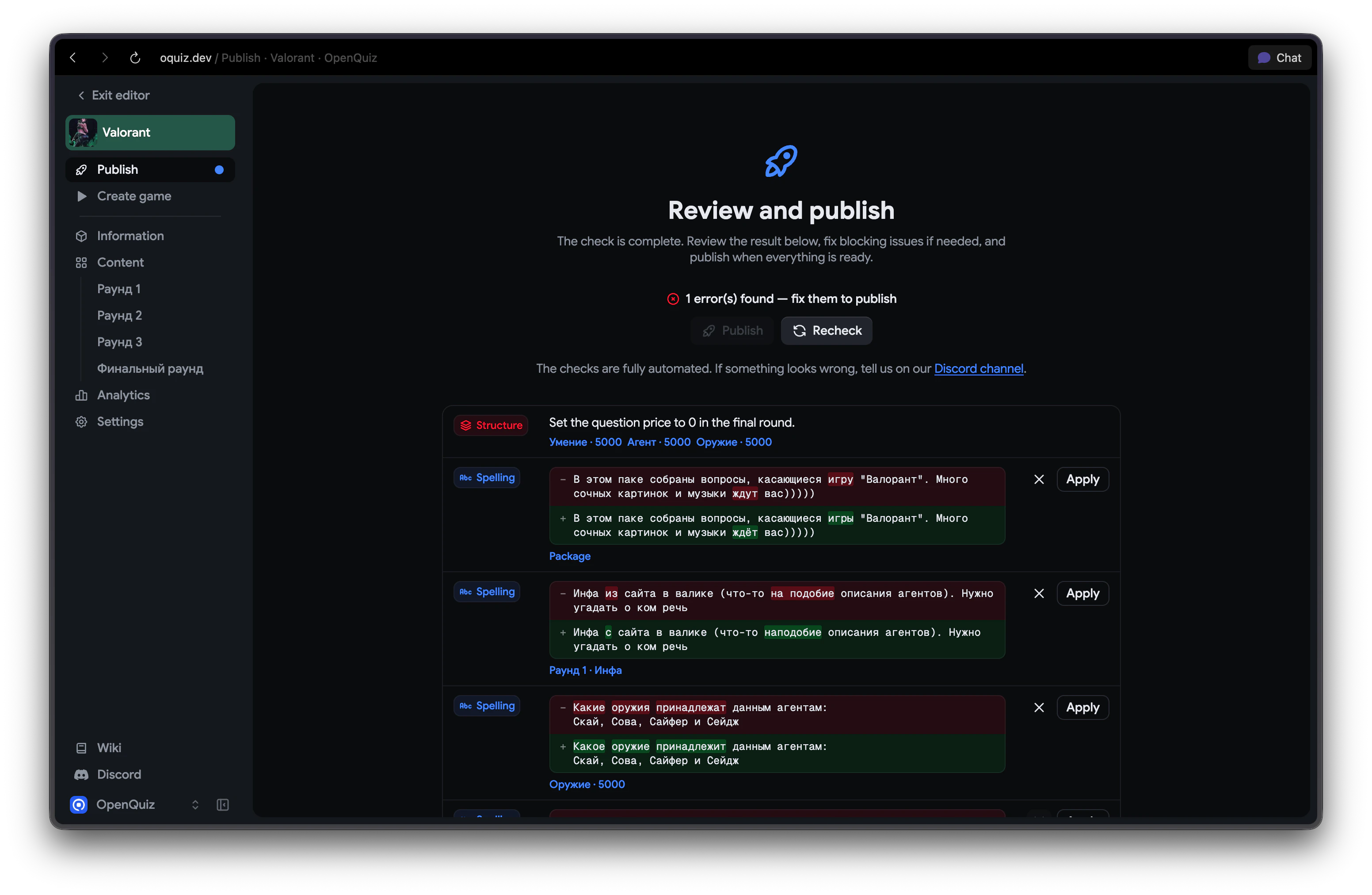This screenshot has height=895, width=1372.
Task: Click the 'Set the question price to 0' message
Action: click(x=671, y=423)
